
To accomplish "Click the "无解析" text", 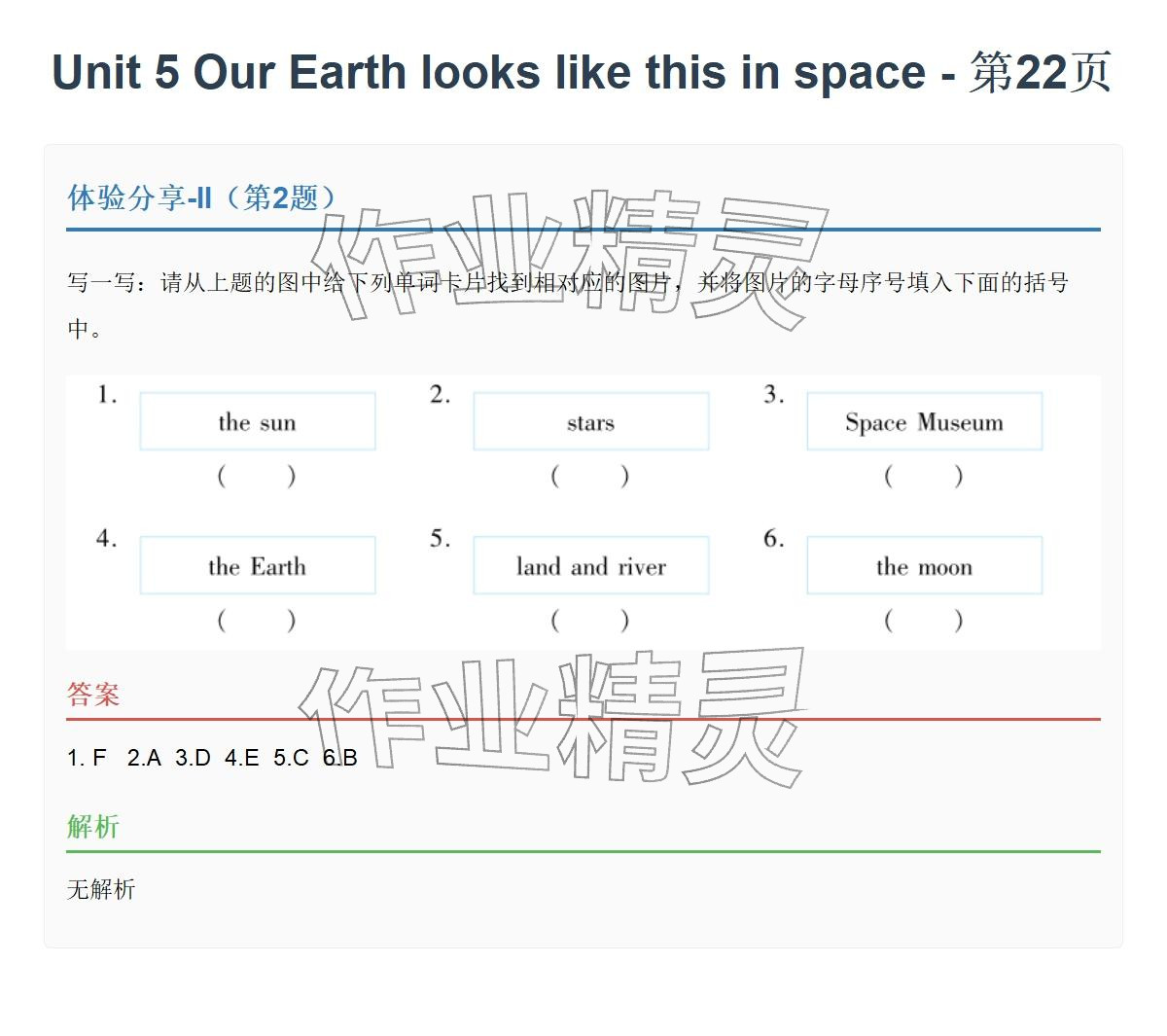I will pyautogui.click(x=101, y=889).
